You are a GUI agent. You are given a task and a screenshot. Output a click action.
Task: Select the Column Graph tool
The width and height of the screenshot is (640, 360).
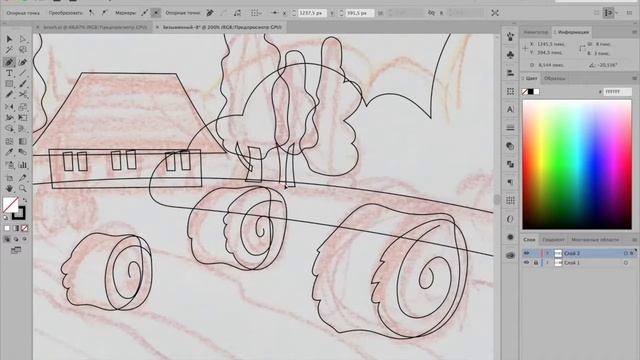point(23,165)
